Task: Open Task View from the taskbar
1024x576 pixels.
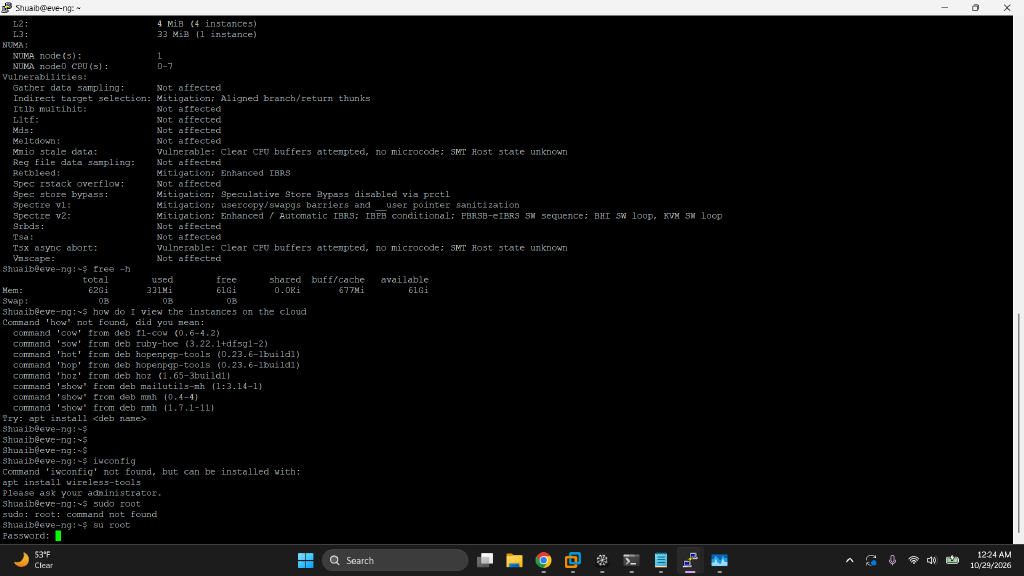Action: (485, 560)
